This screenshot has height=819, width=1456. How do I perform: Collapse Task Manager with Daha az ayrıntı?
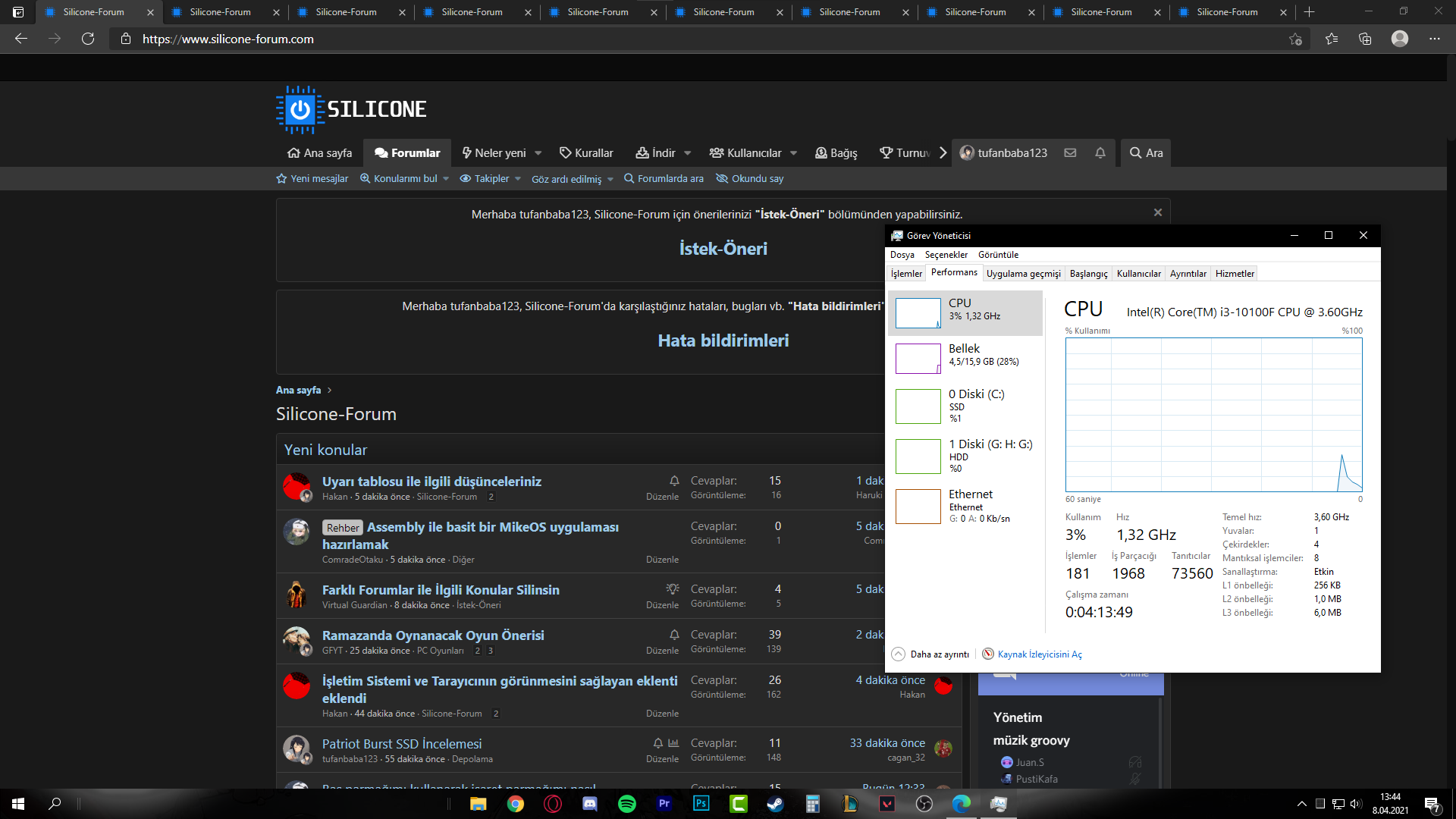930,654
